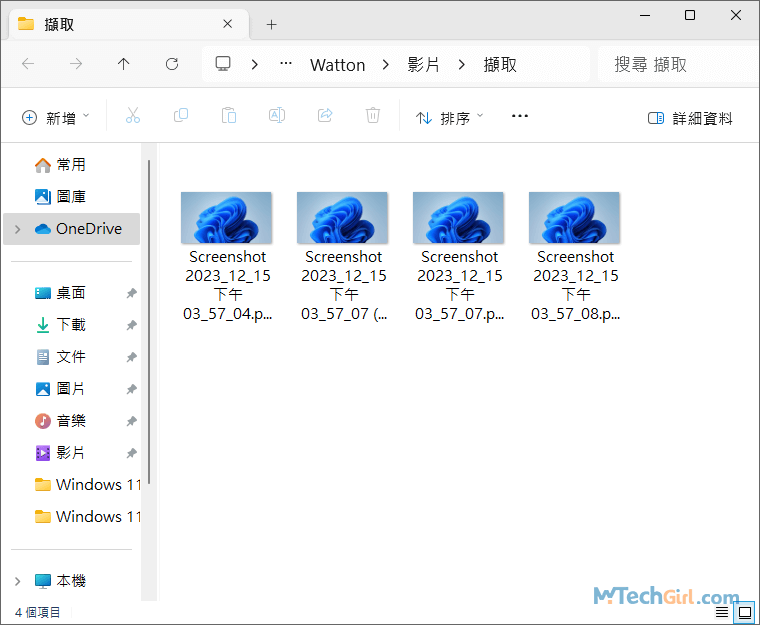The image size is (760, 625).
Task: Click the 搜尋 擷取 search box
Action: coord(675,65)
